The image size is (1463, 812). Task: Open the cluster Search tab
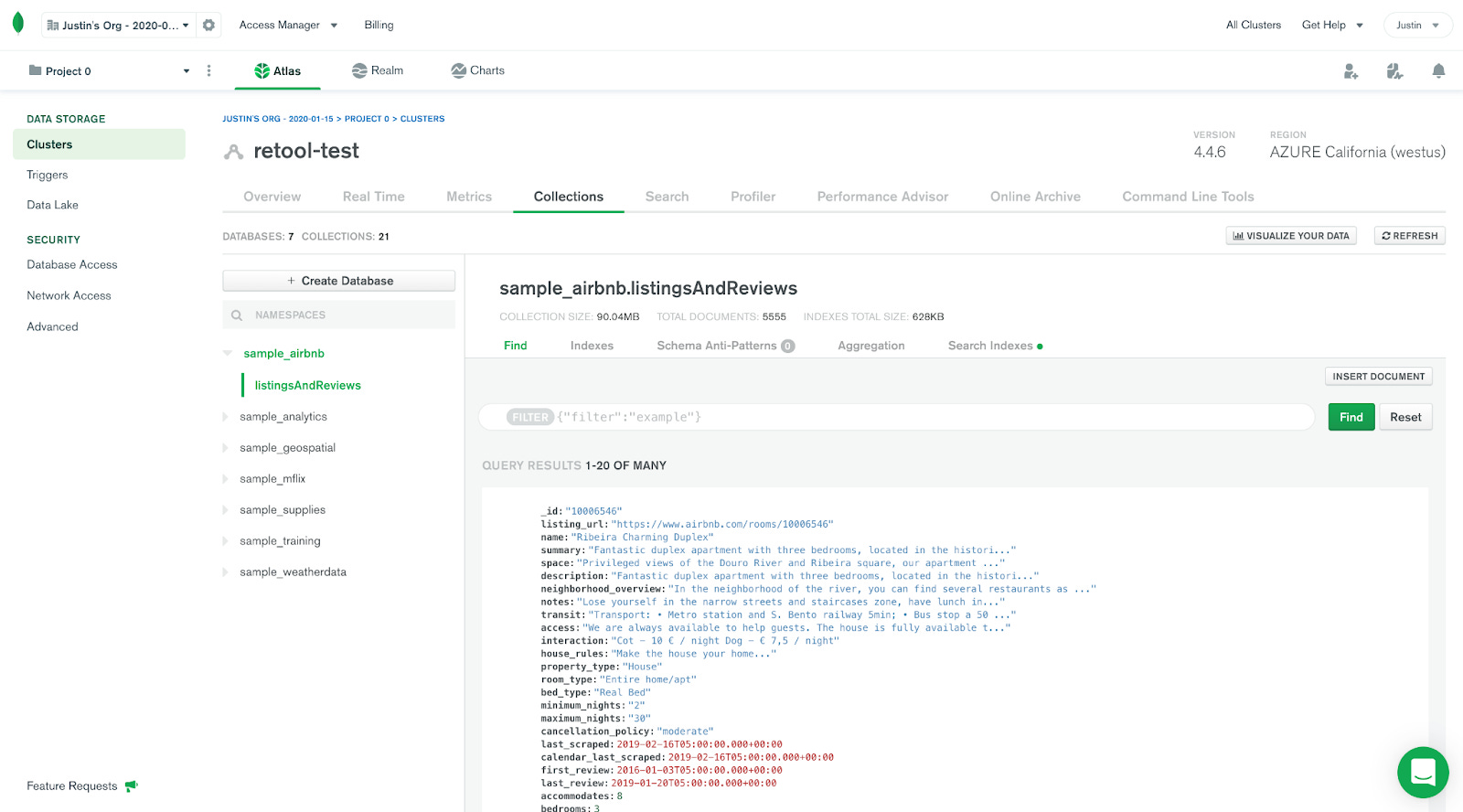[x=667, y=197]
